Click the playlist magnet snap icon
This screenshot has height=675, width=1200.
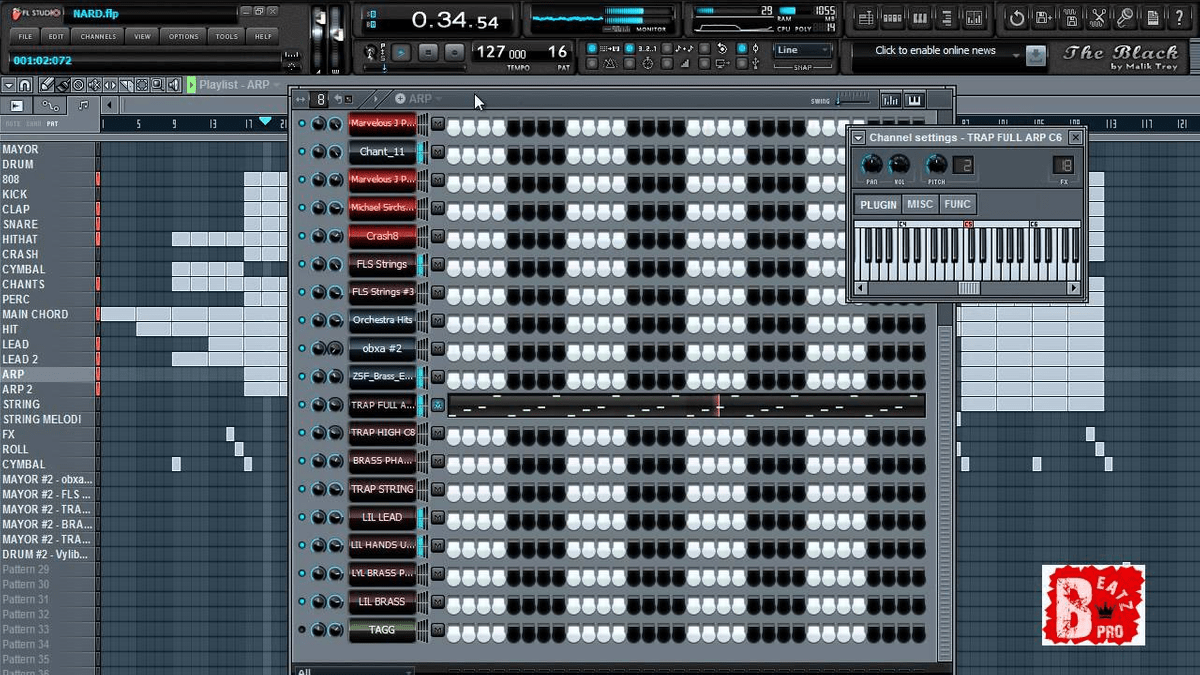click(25, 85)
